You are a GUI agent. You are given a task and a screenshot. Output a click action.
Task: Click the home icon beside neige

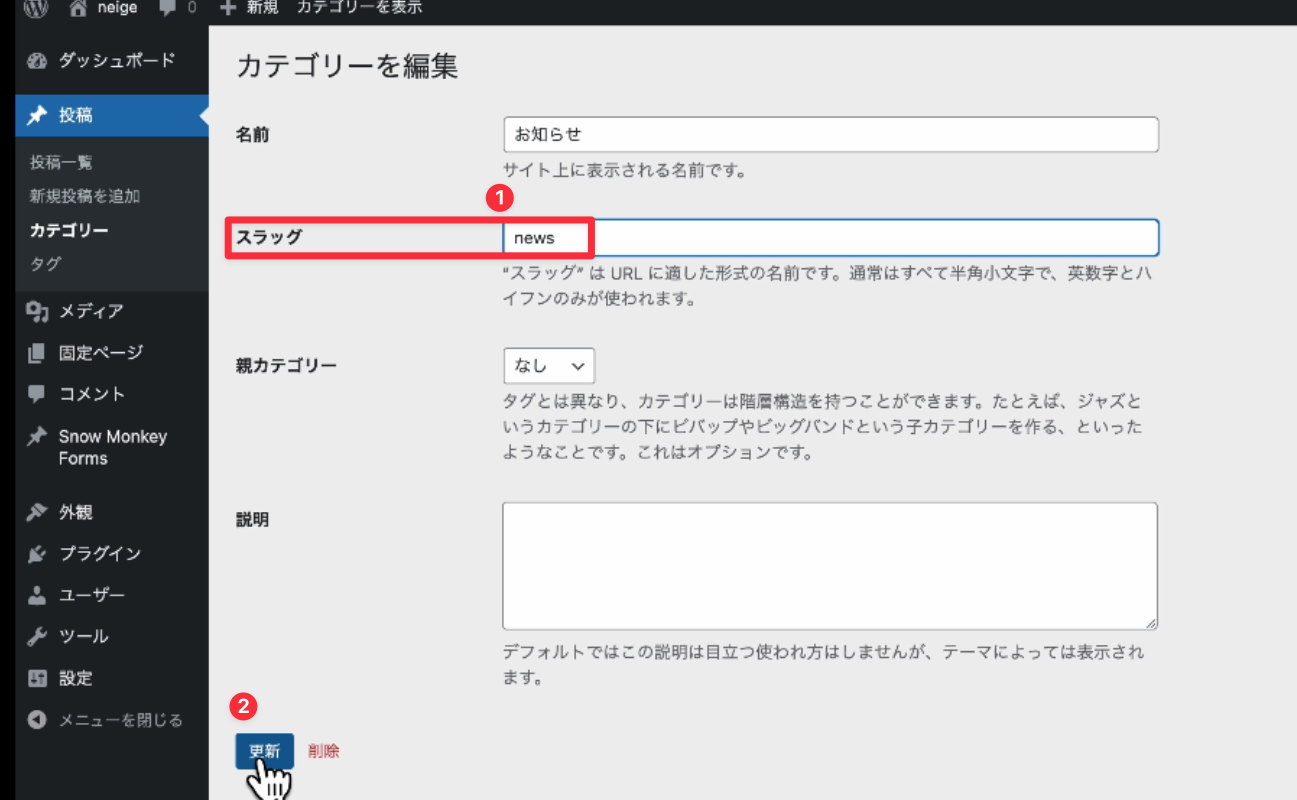tap(81, 8)
